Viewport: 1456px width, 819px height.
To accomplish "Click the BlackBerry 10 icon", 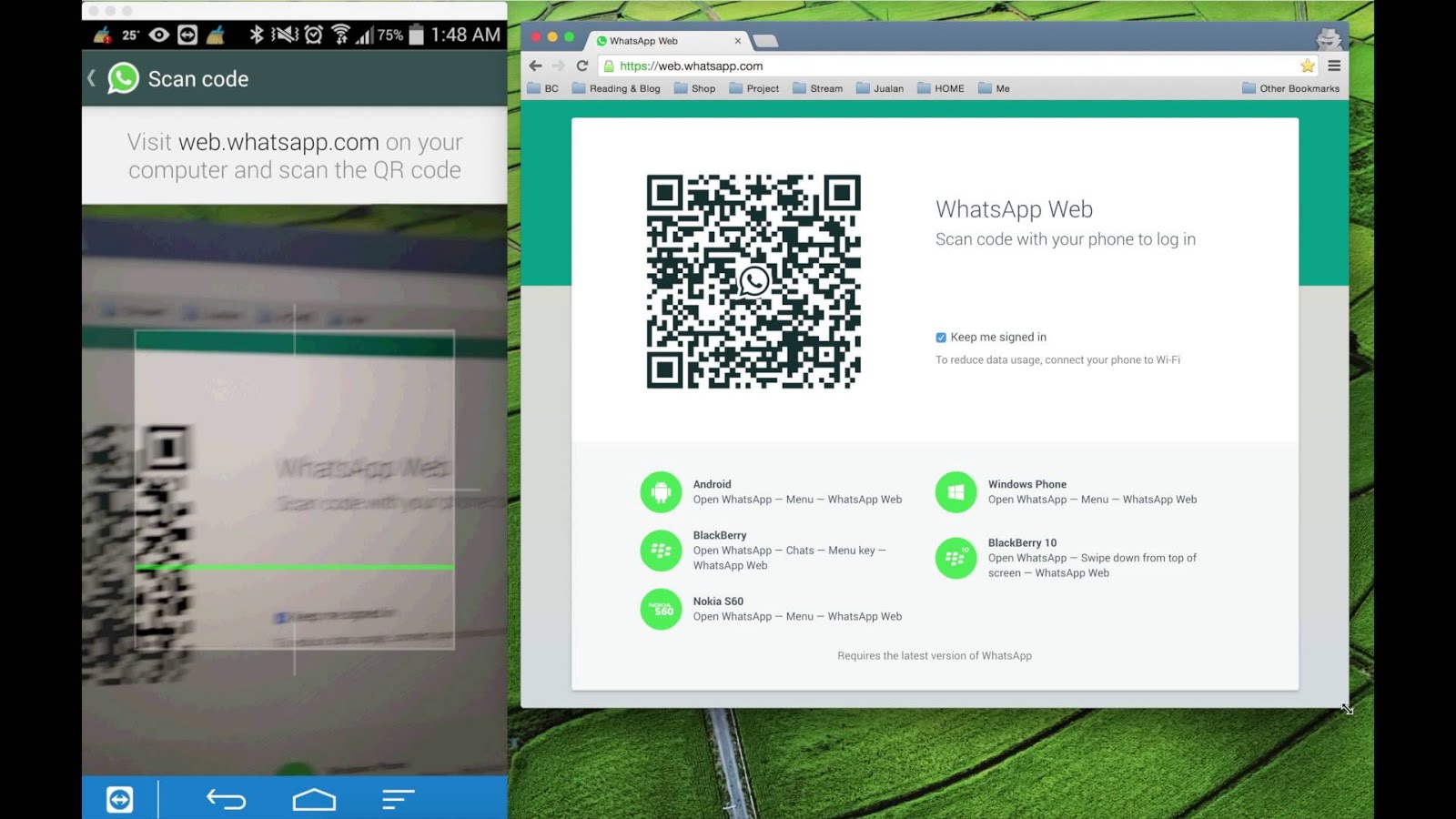I will tap(955, 558).
